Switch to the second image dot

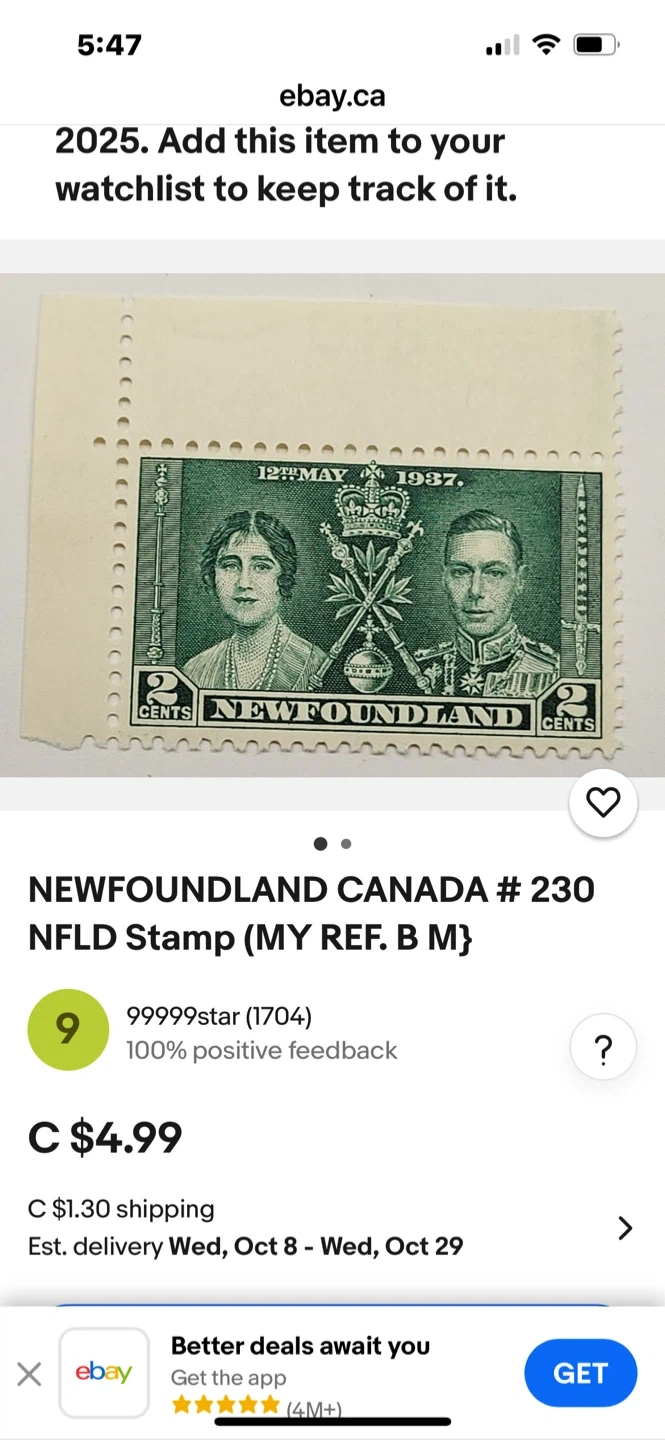click(x=346, y=844)
